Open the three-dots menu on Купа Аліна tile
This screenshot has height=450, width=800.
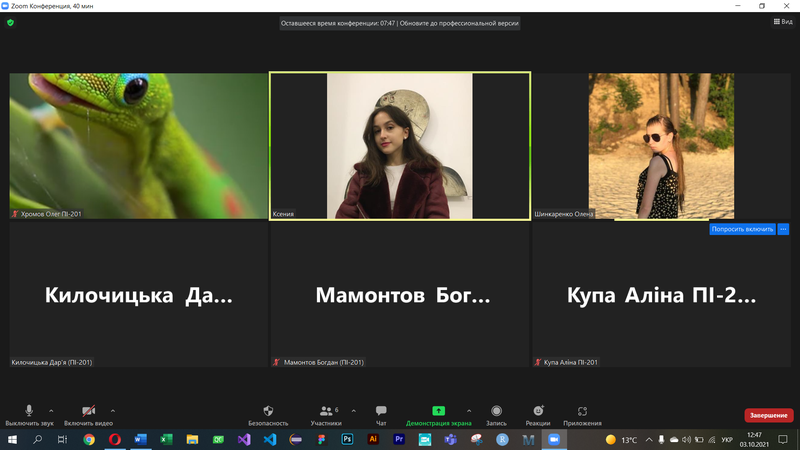[783, 229]
